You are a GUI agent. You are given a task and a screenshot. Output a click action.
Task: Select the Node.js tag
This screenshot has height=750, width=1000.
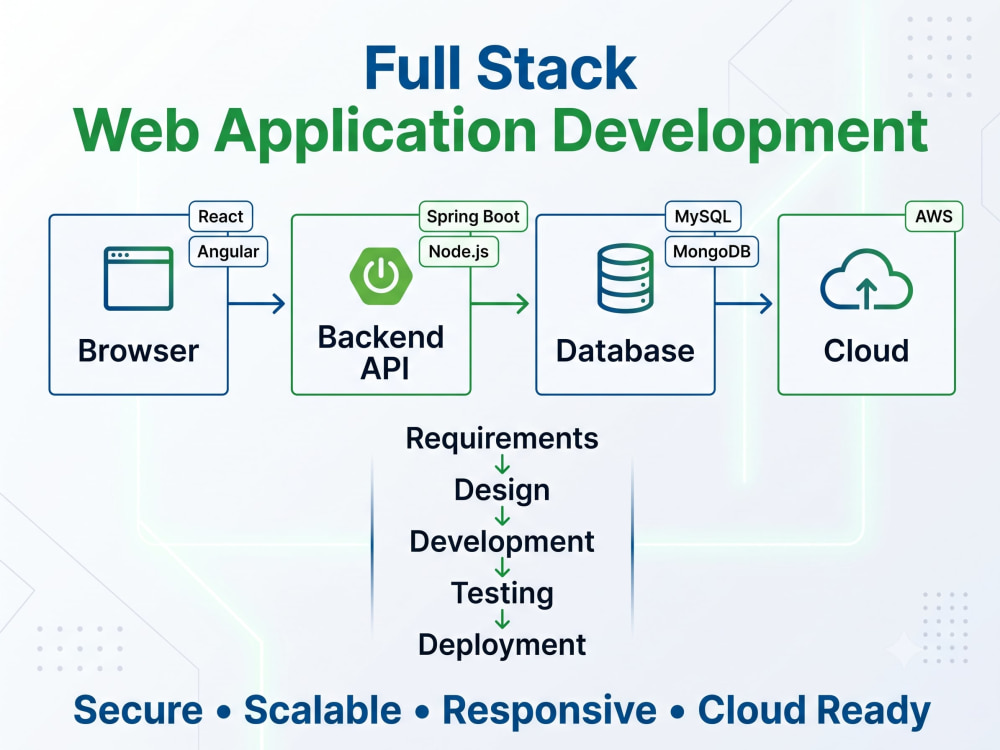[459, 251]
